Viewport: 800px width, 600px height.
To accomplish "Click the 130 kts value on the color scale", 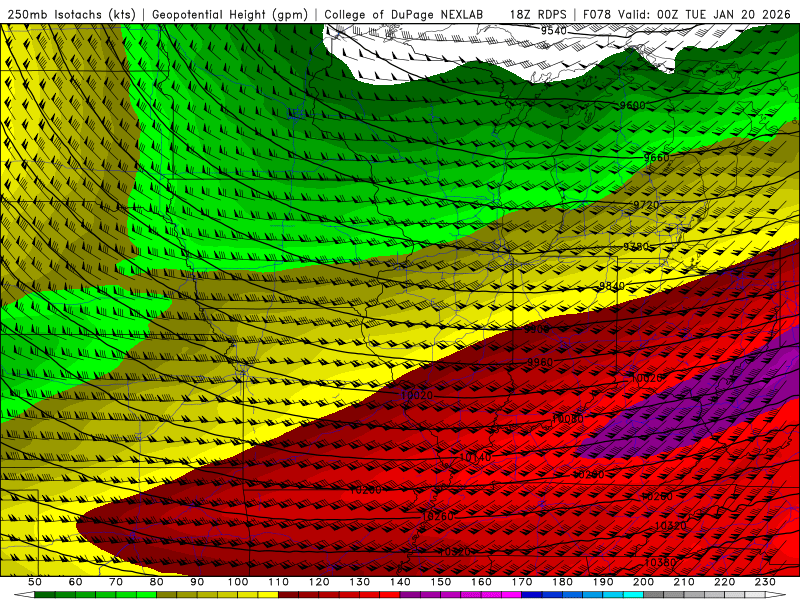I will click(360, 582).
